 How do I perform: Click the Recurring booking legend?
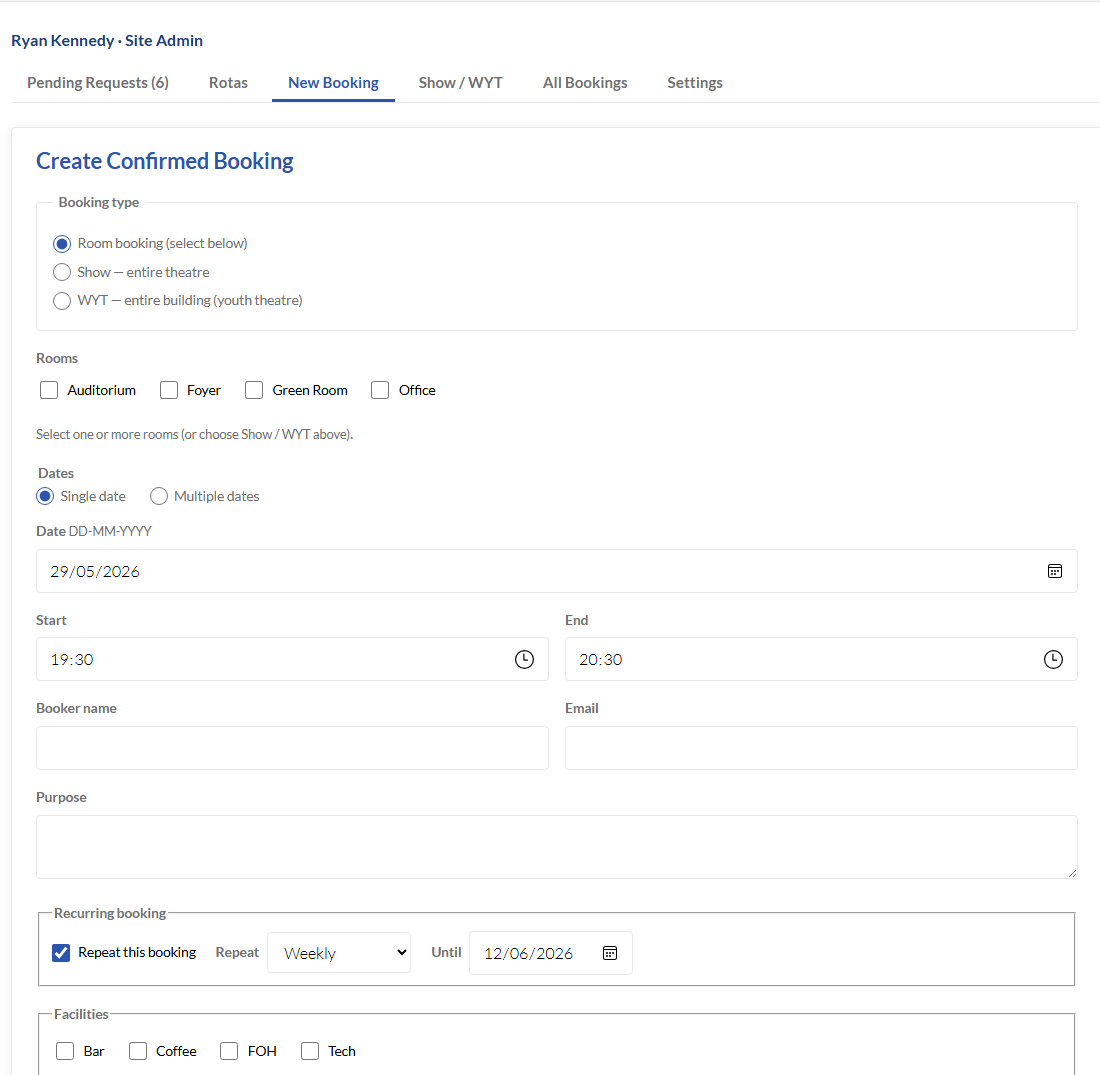110,913
